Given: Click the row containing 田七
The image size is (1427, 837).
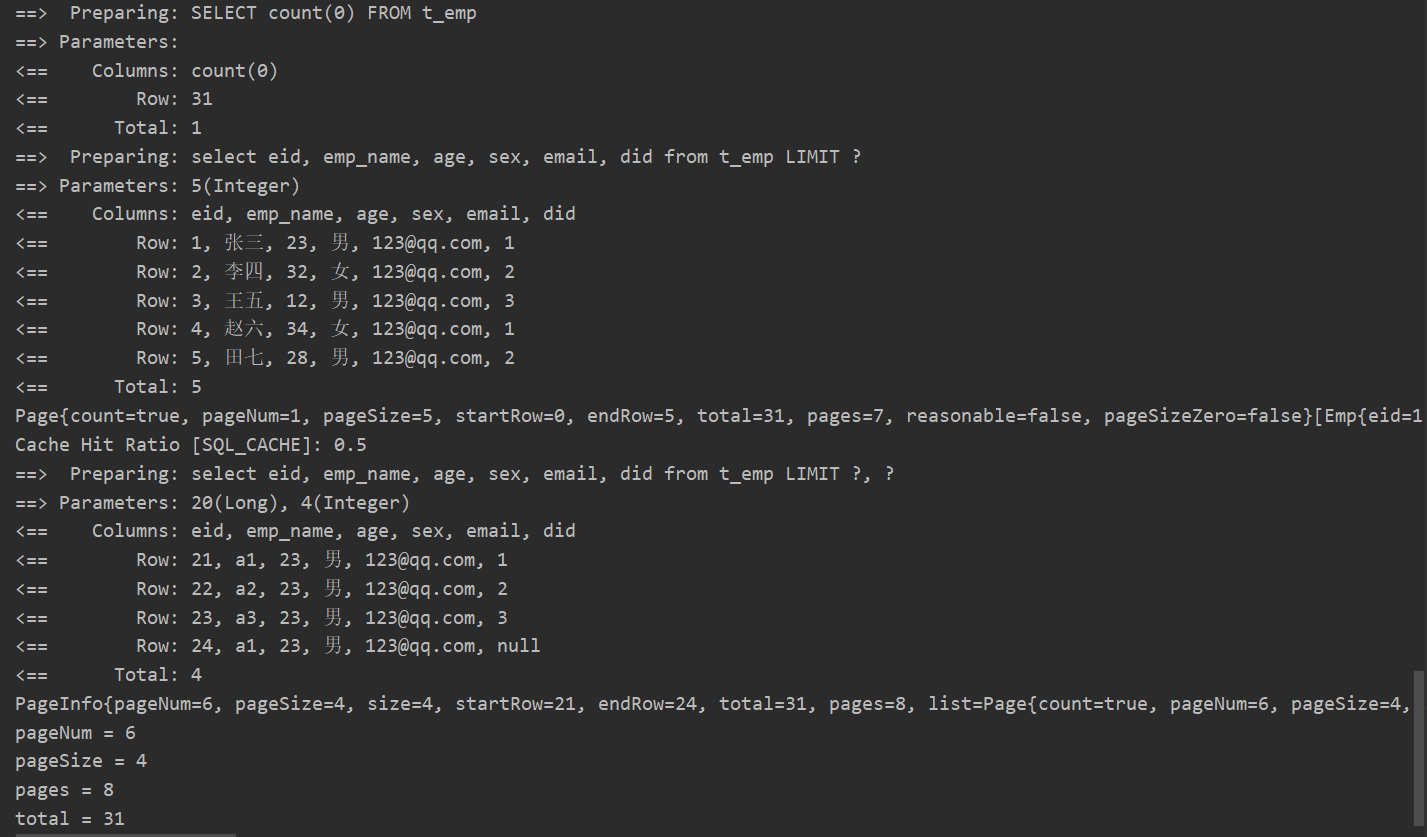Looking at the screenshot, I should point(325,358).
